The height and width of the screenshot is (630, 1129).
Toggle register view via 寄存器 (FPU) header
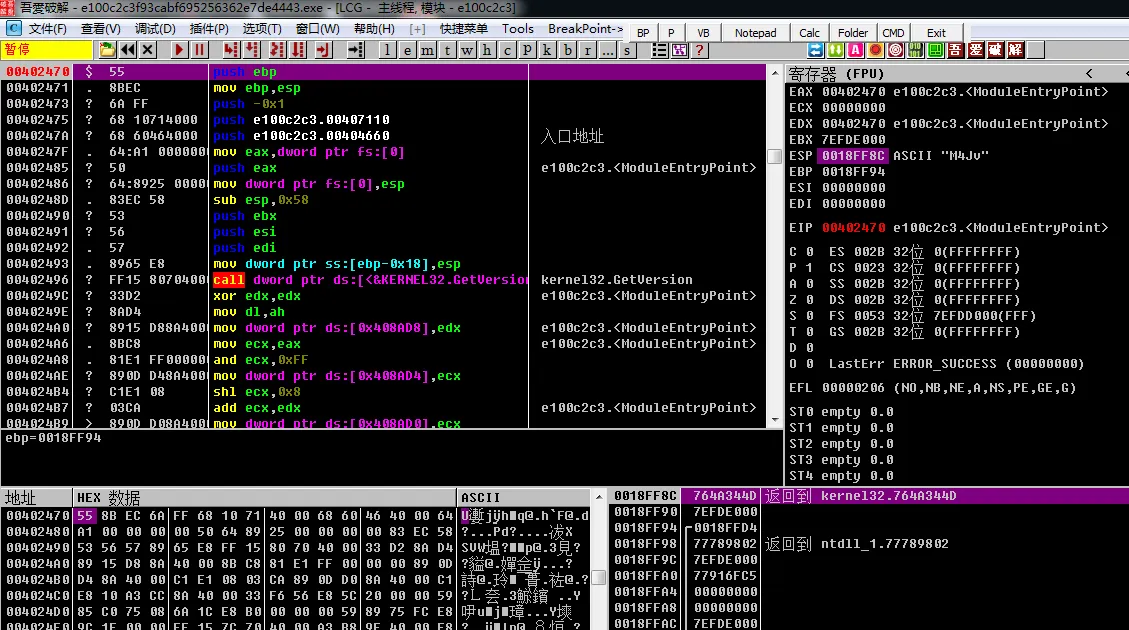(829, 73)
